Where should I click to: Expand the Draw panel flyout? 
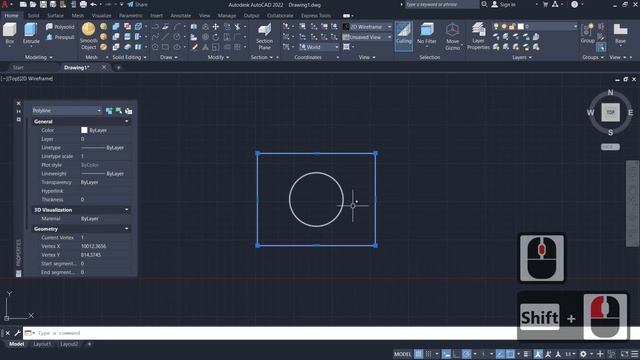[169, 58]
